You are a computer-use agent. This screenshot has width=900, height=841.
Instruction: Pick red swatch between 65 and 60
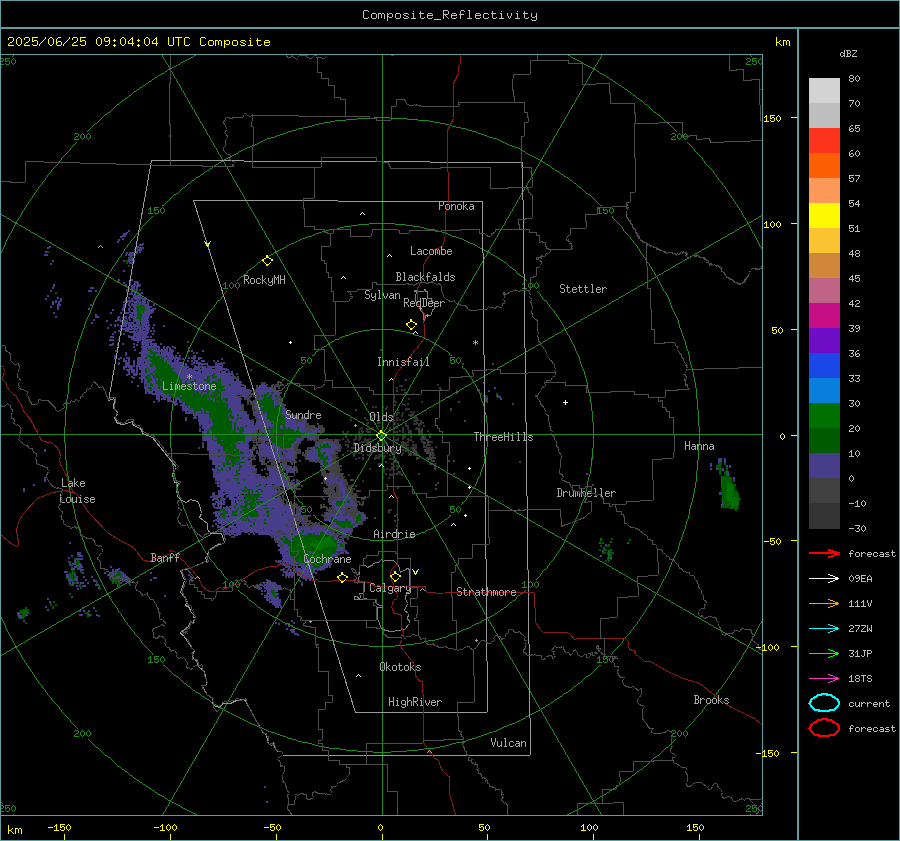coord(824,141)
